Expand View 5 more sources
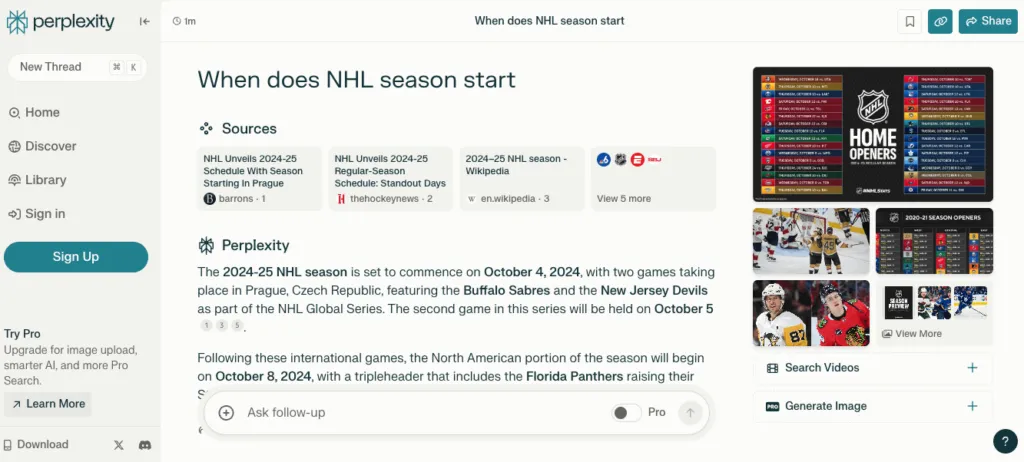Image resolution: width=1024 pixels, height=462 pixels. pyautogui.click(x=653, y=179)
